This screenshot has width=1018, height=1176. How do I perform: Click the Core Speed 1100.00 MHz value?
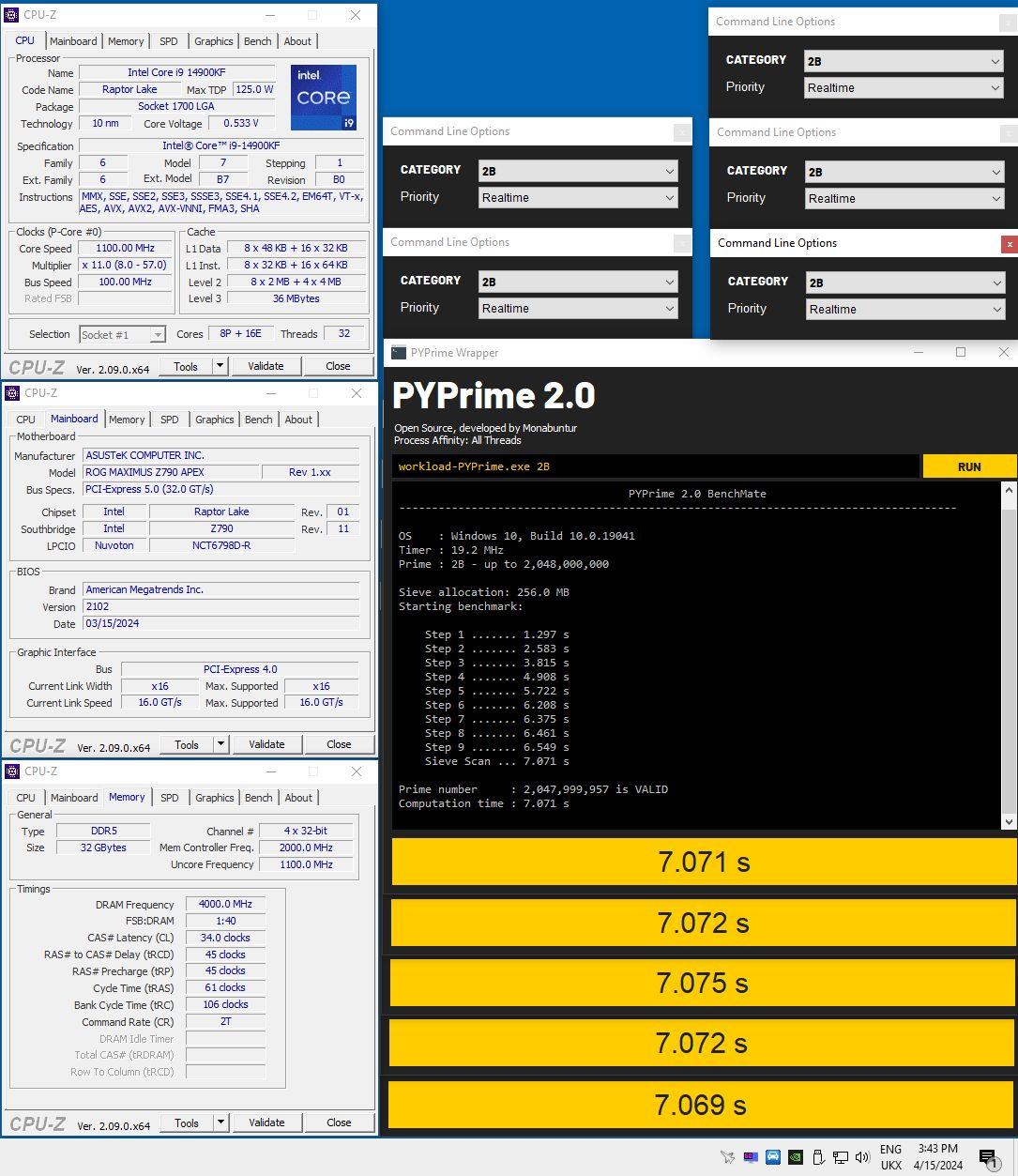pyautogui.click(x=125, y=249)
